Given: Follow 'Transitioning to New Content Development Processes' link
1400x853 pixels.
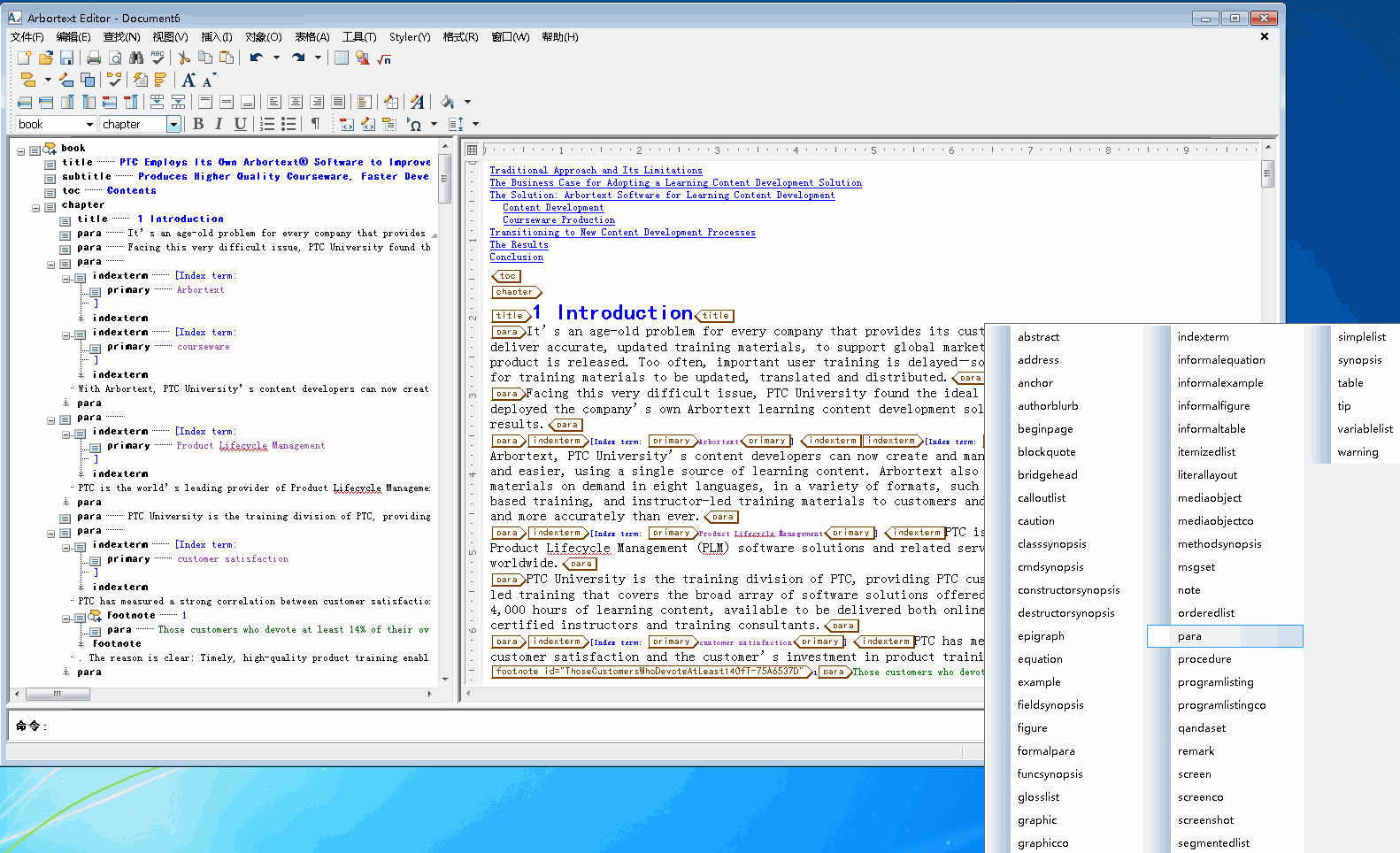Looking at the screenshot, I should click(x=623, y=232).
